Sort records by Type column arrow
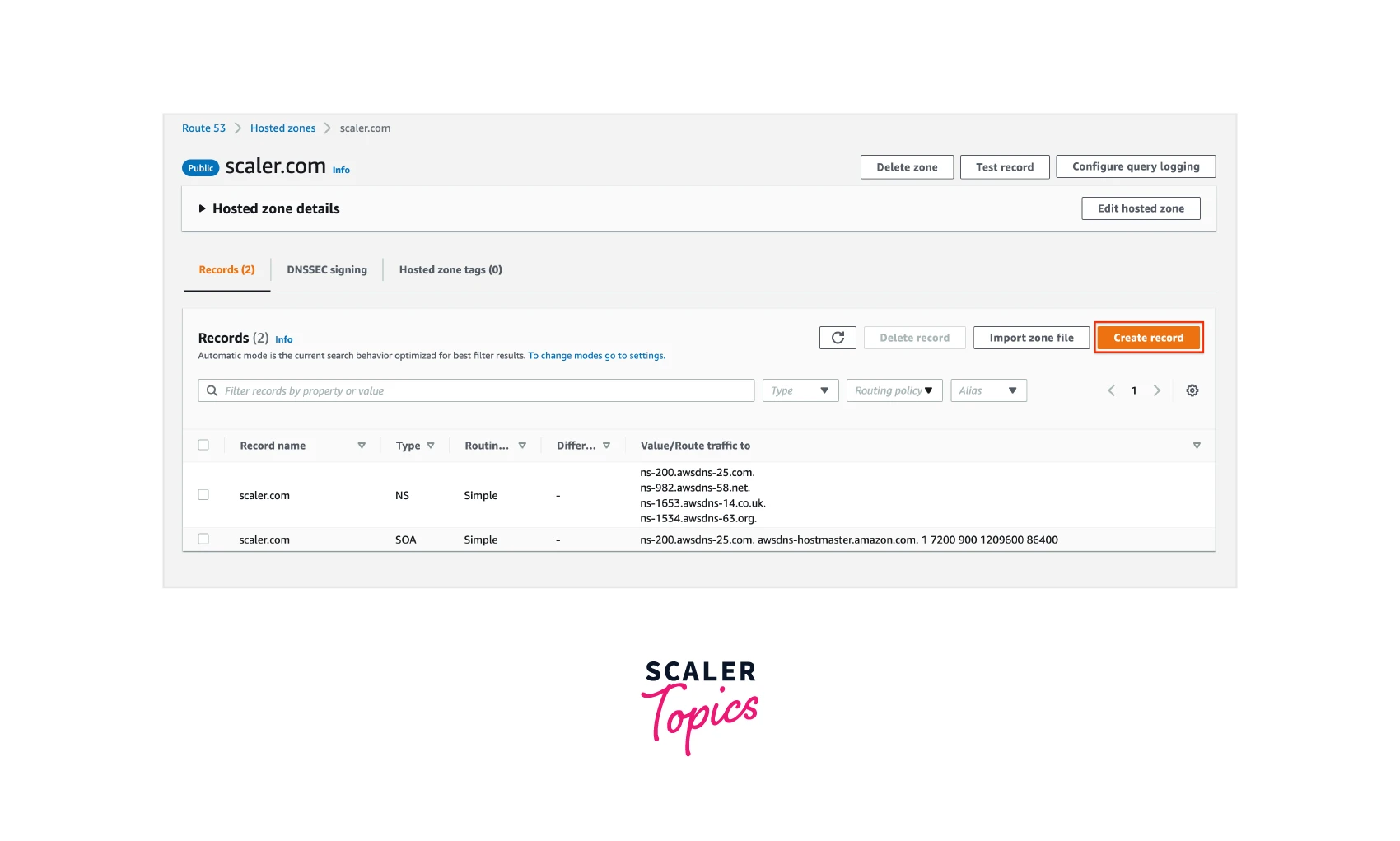Viewport: 1400px width, 841px height. coord(431,446)
